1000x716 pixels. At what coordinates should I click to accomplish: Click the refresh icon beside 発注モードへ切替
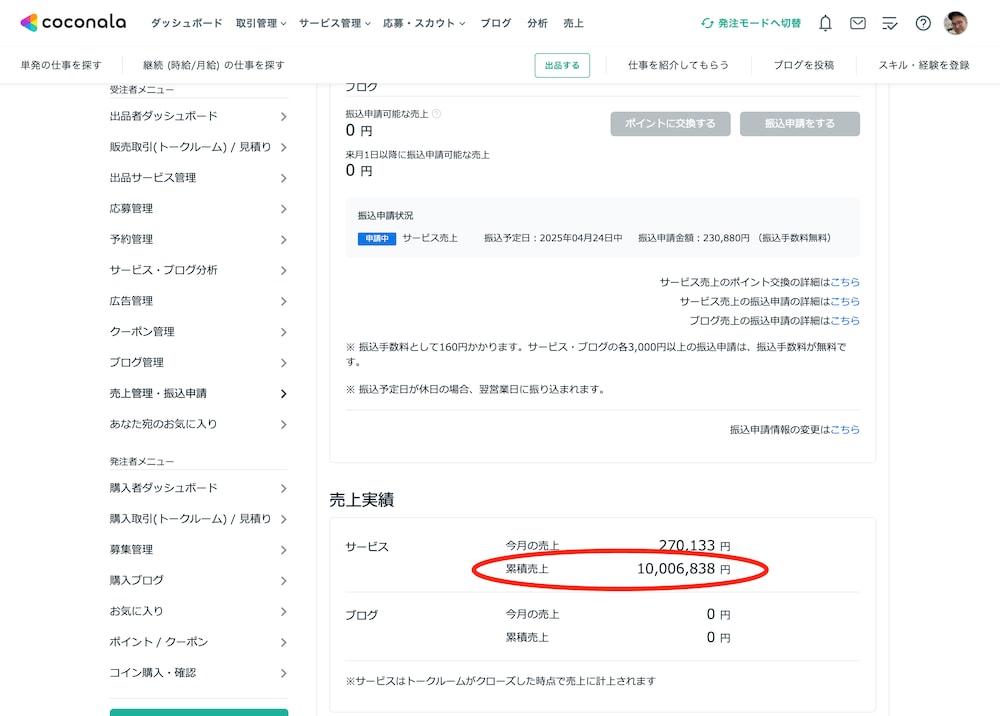707,23
